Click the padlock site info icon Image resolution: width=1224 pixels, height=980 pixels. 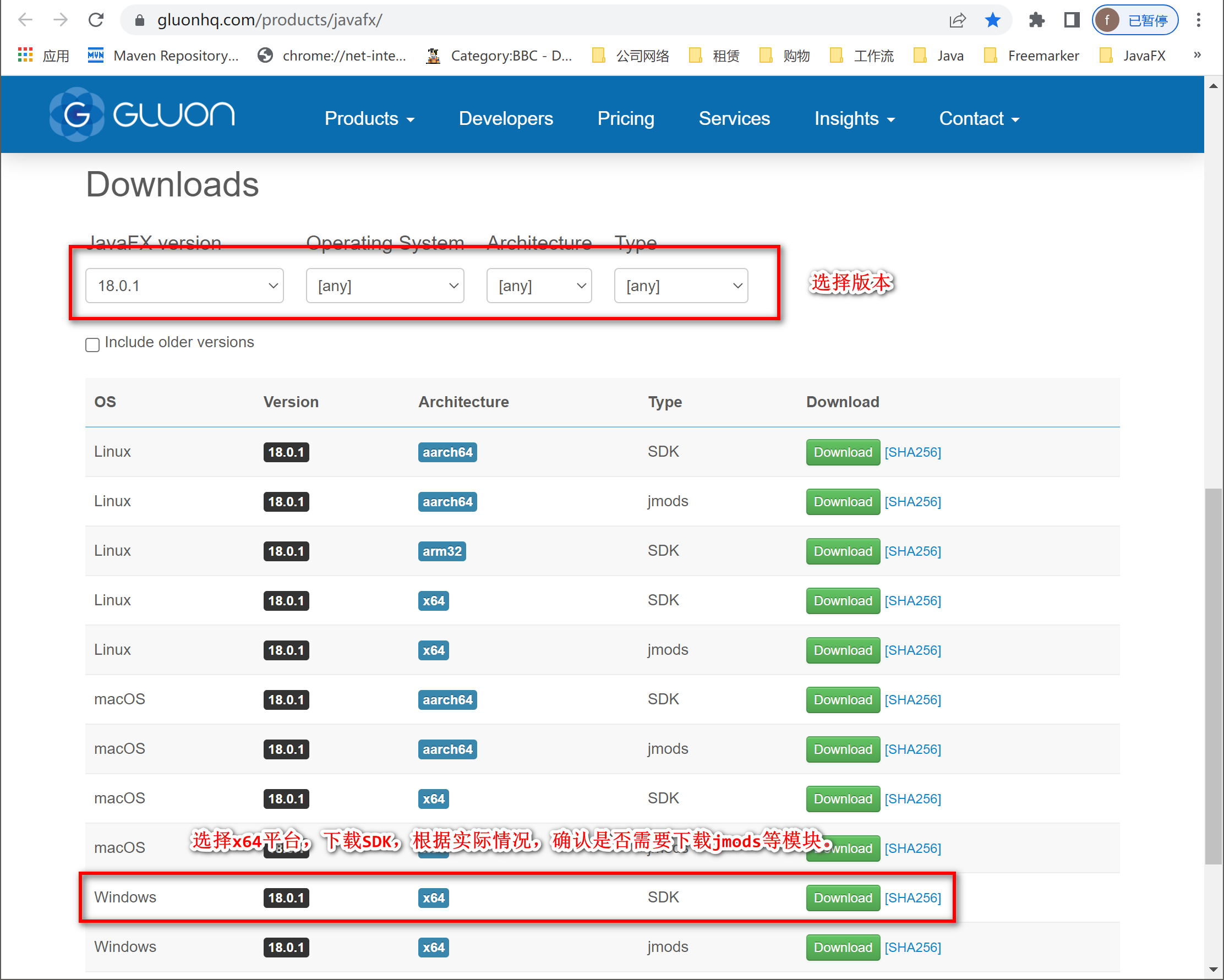[139, 20]
